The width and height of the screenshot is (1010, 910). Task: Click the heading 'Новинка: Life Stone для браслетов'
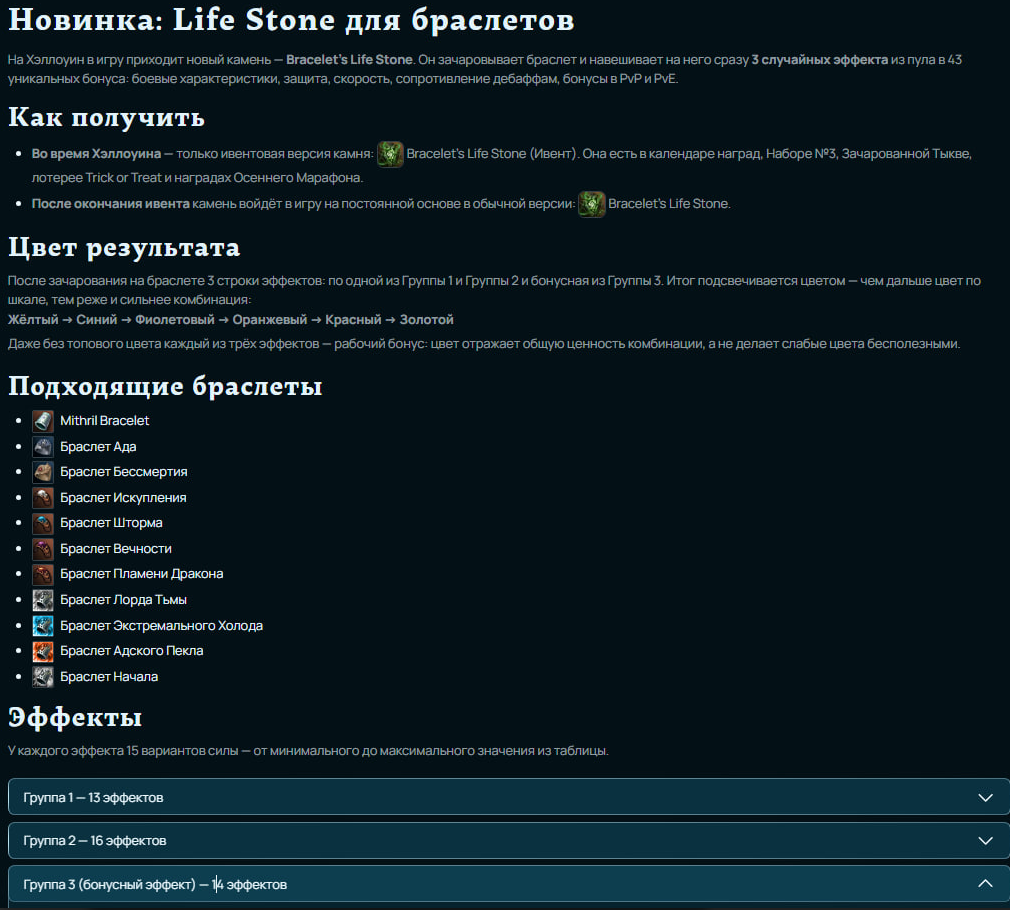[291, 20]
